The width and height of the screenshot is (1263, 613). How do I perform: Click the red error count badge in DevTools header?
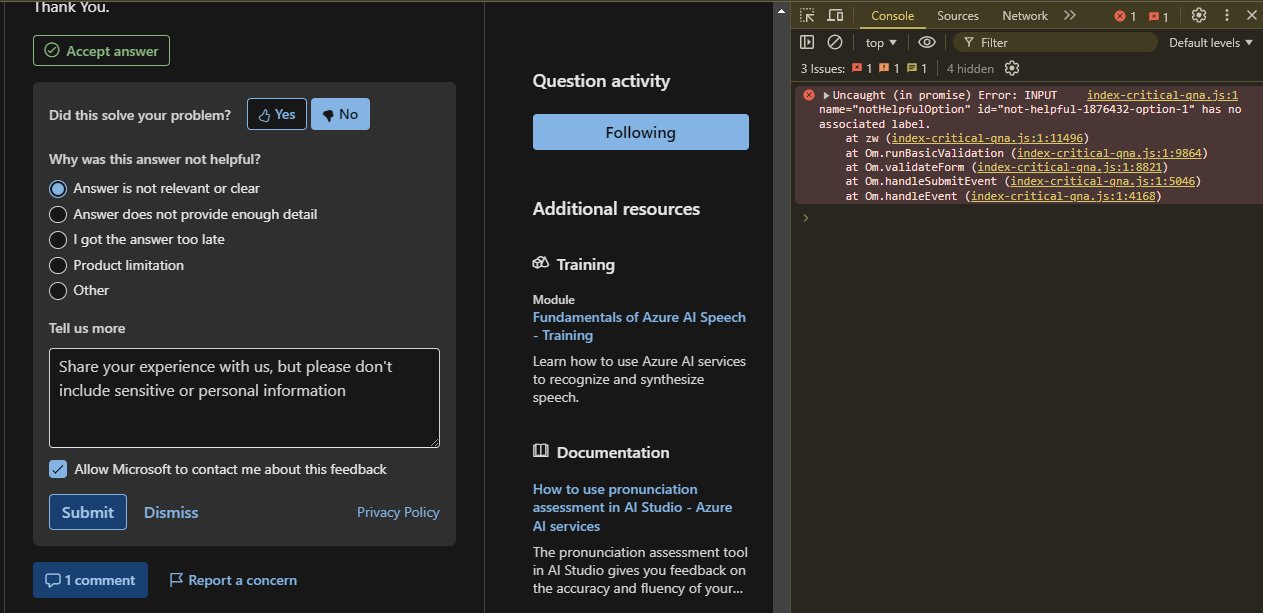1125,16
